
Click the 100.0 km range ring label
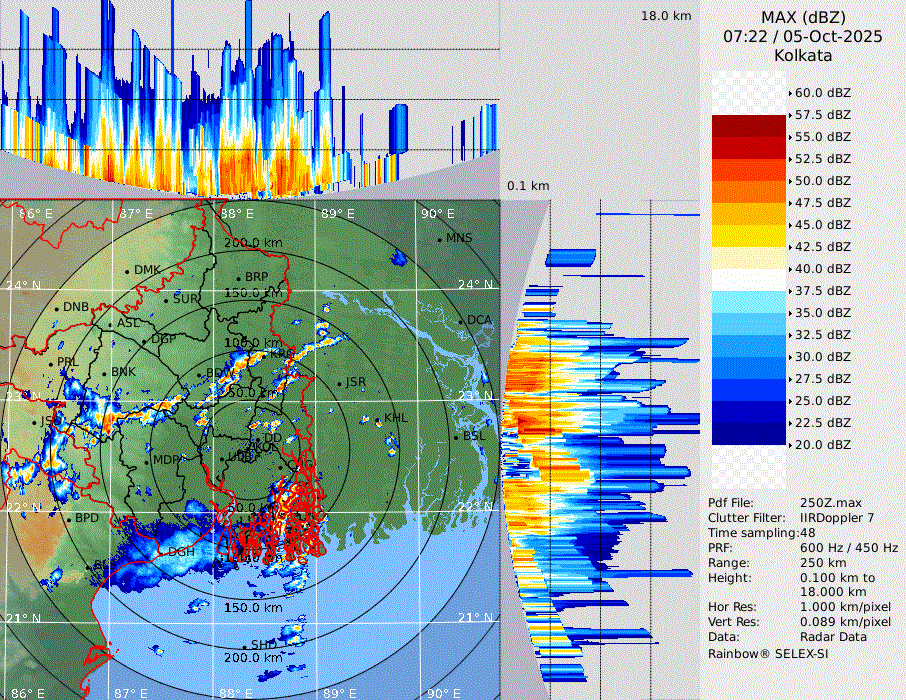250,343
